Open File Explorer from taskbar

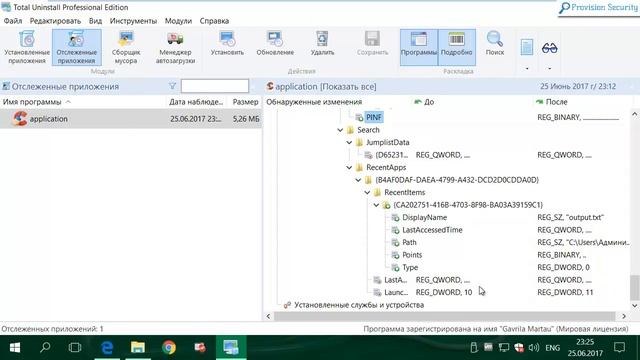point(138,347)
